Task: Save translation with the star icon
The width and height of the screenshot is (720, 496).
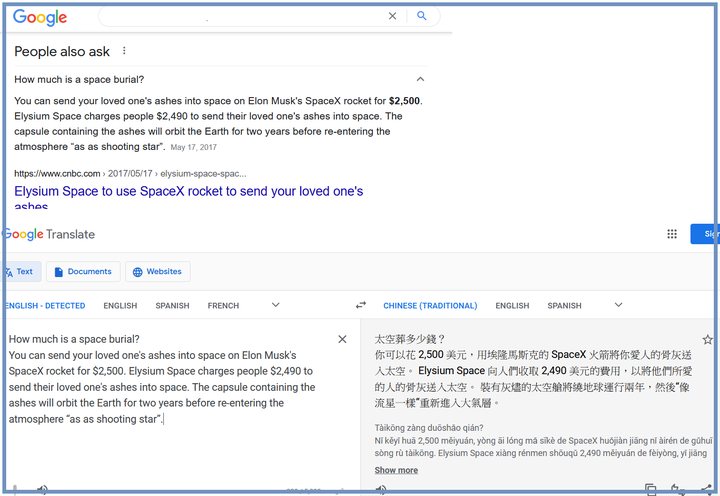Action: (x=708, y=340)
